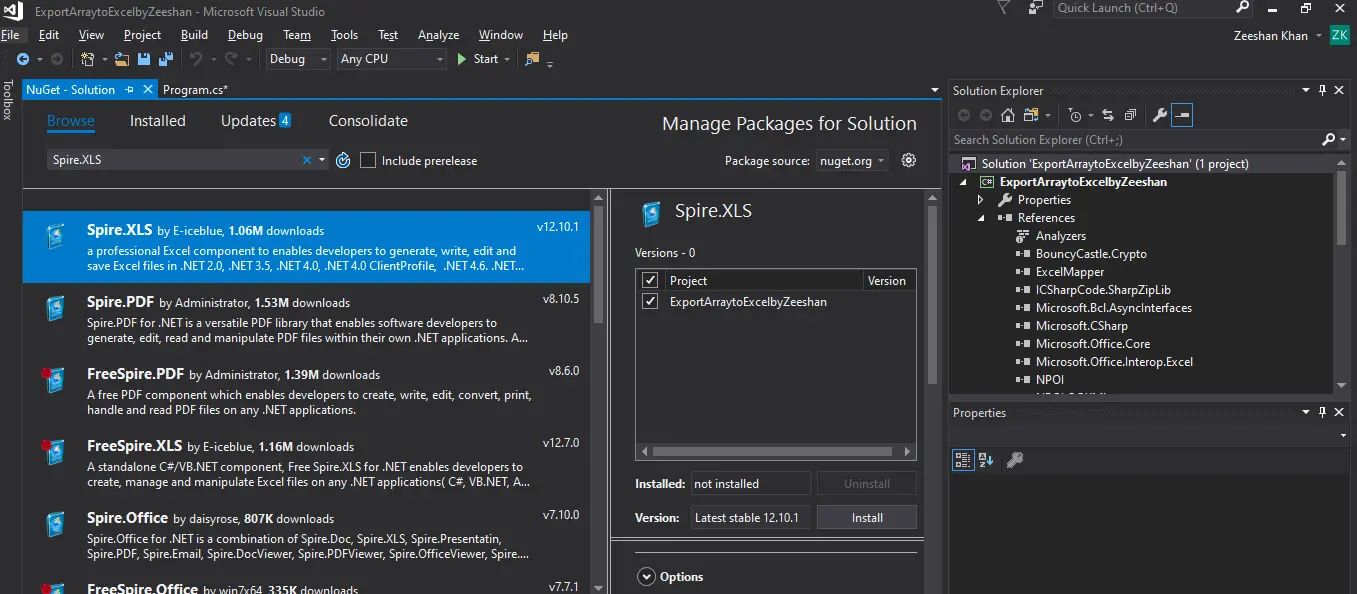The height and width of the screenshot is (594, 1357).
Task: Toggle the select-all Project header checkbox
Action: (650, 280)
